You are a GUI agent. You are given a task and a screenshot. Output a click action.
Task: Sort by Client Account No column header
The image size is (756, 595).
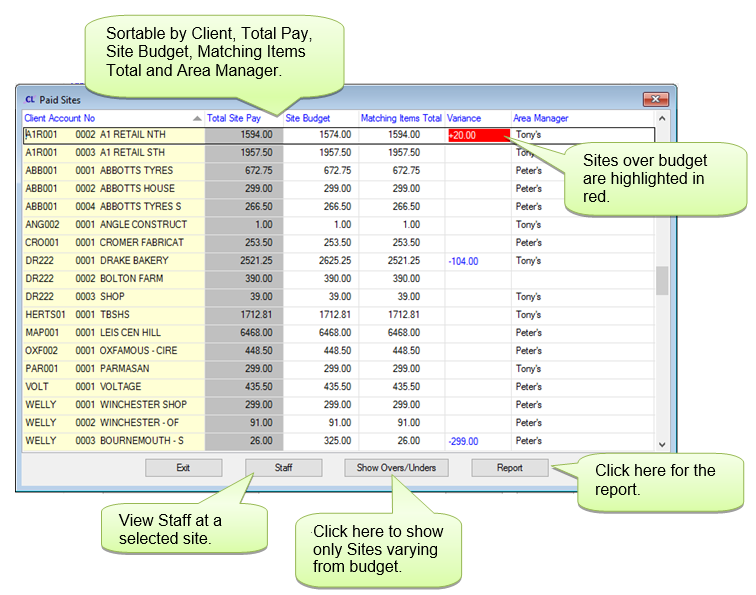pyautogui.click(x=60, y=118)
